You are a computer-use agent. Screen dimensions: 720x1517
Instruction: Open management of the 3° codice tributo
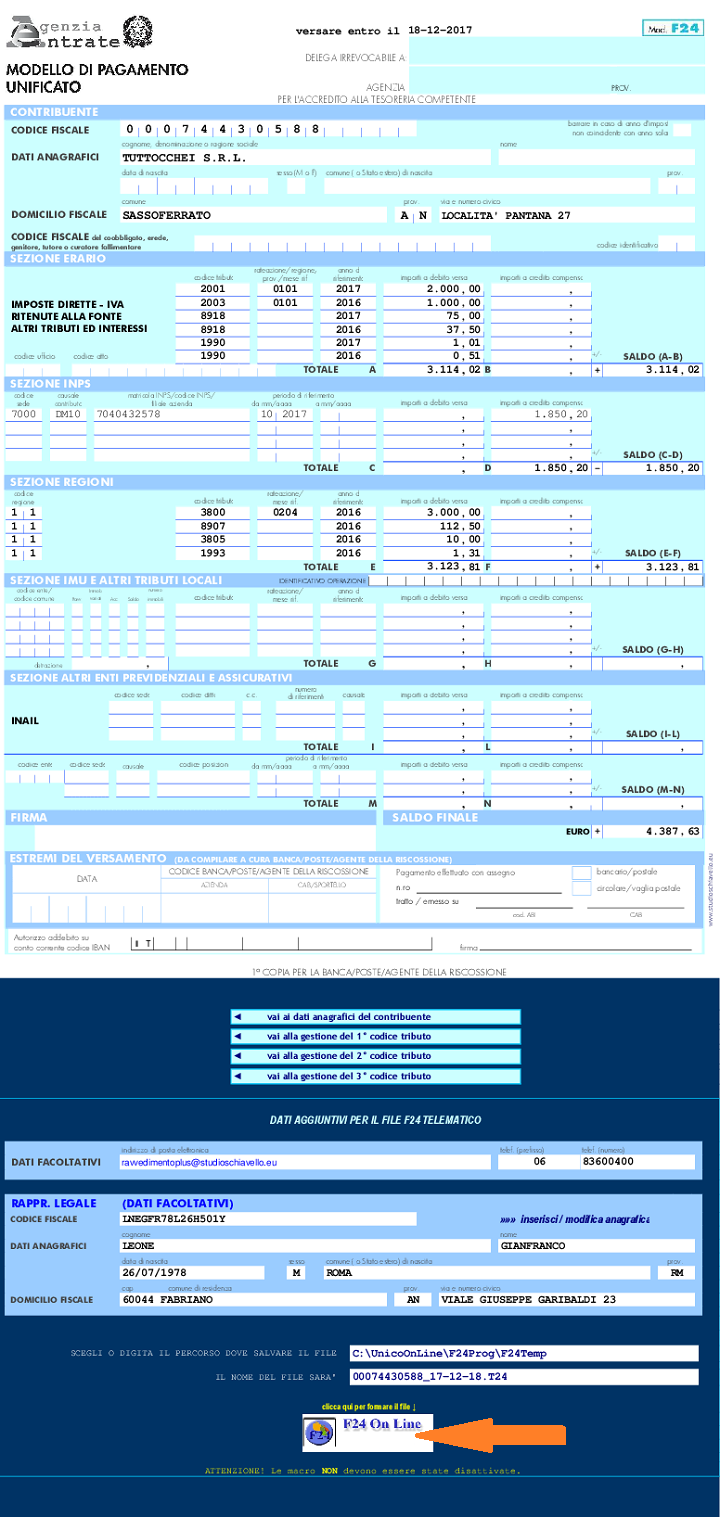tap(375, 1076)
